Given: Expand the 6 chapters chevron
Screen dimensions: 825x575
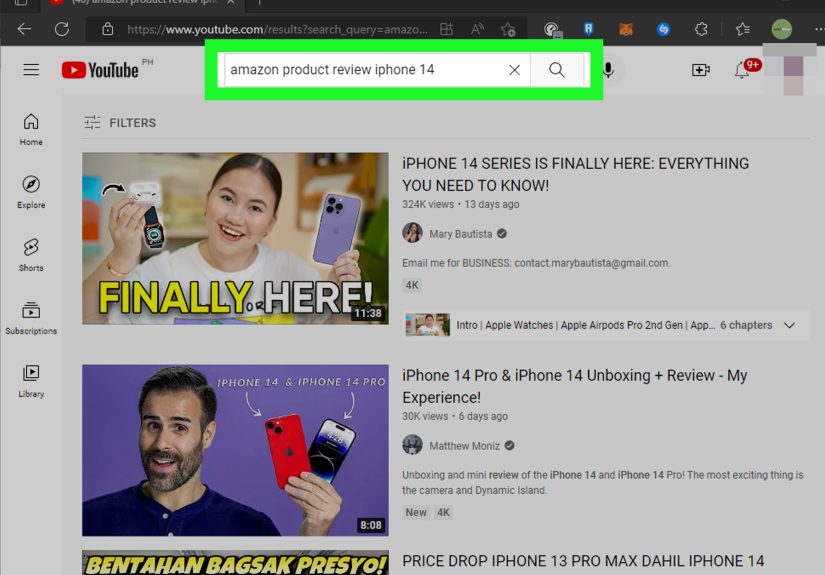Looking at the screenshot, I should tap(789, 325).
